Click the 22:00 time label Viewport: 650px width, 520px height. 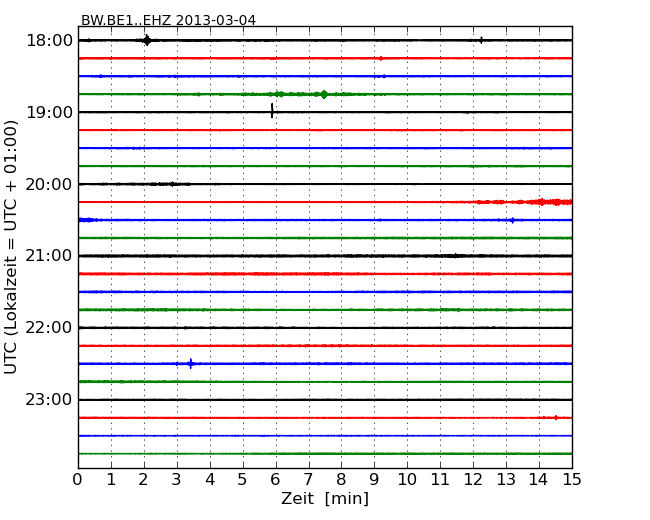49,328
